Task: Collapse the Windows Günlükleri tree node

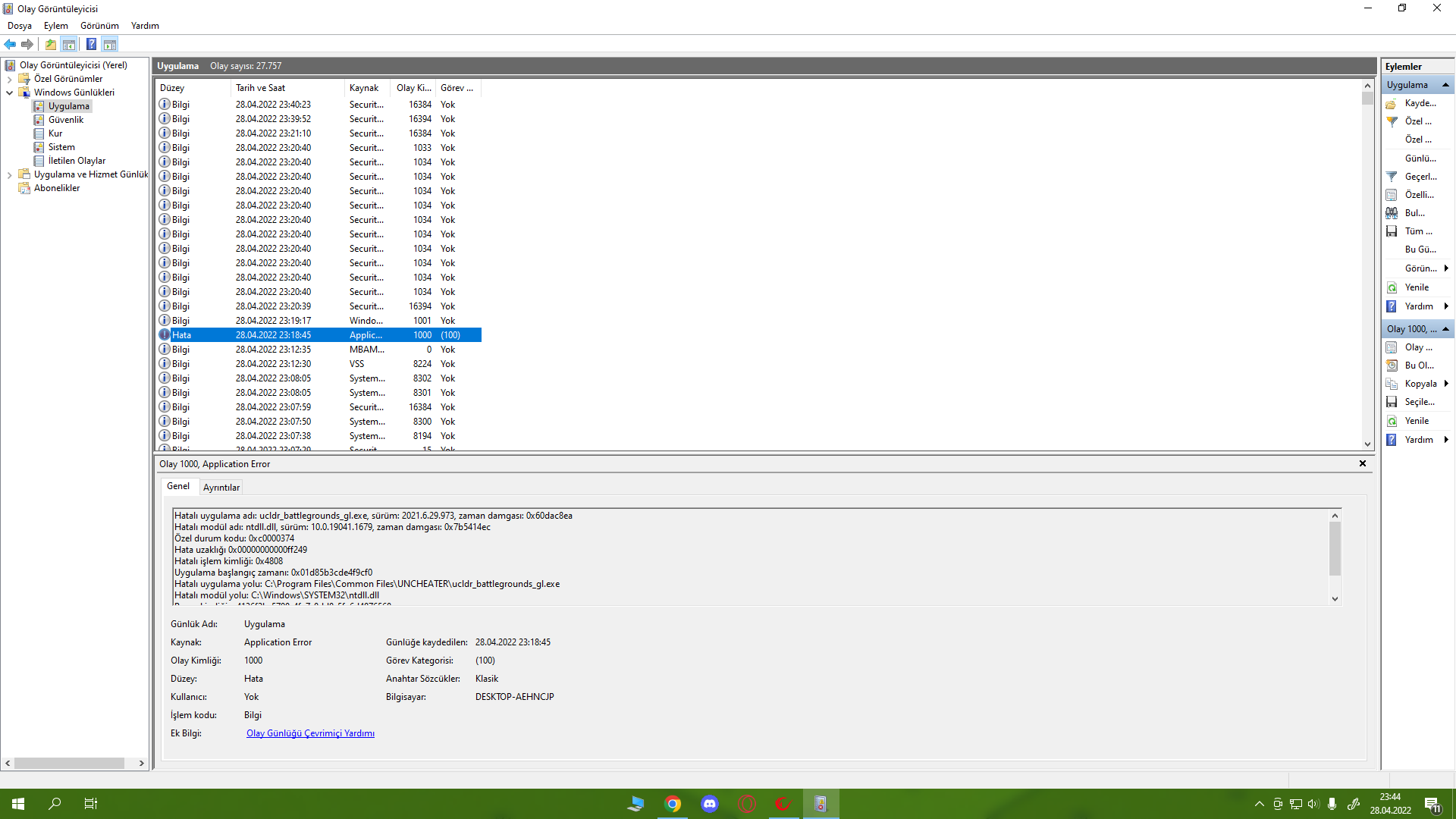Action: coord(10,93)
